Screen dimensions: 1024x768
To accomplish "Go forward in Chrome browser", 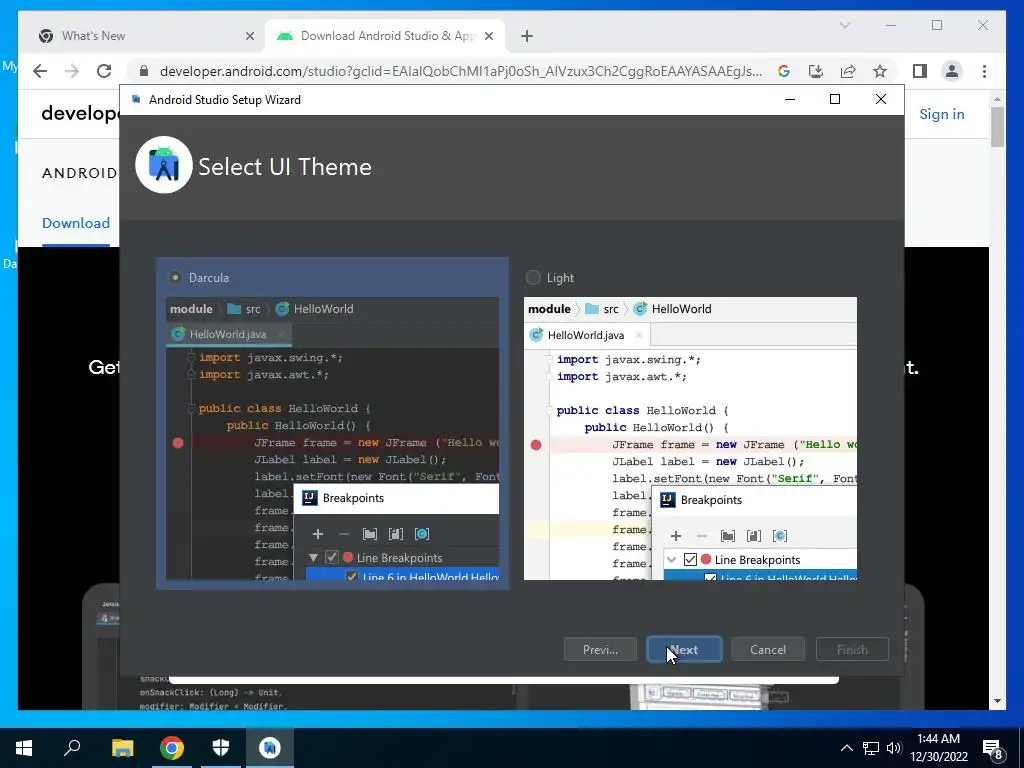I will [72, 71].
